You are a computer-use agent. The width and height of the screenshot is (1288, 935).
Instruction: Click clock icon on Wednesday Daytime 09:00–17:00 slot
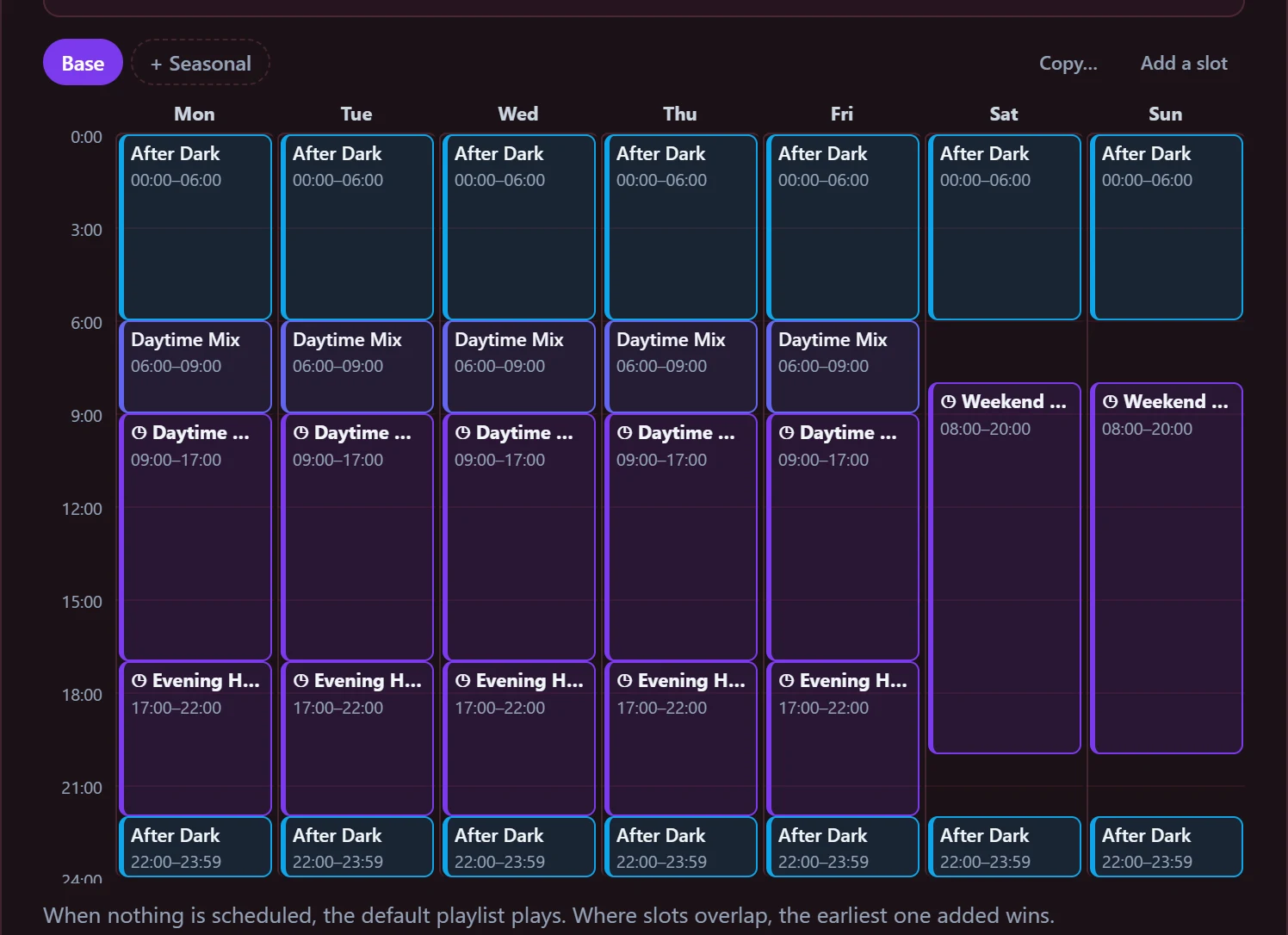462,433
